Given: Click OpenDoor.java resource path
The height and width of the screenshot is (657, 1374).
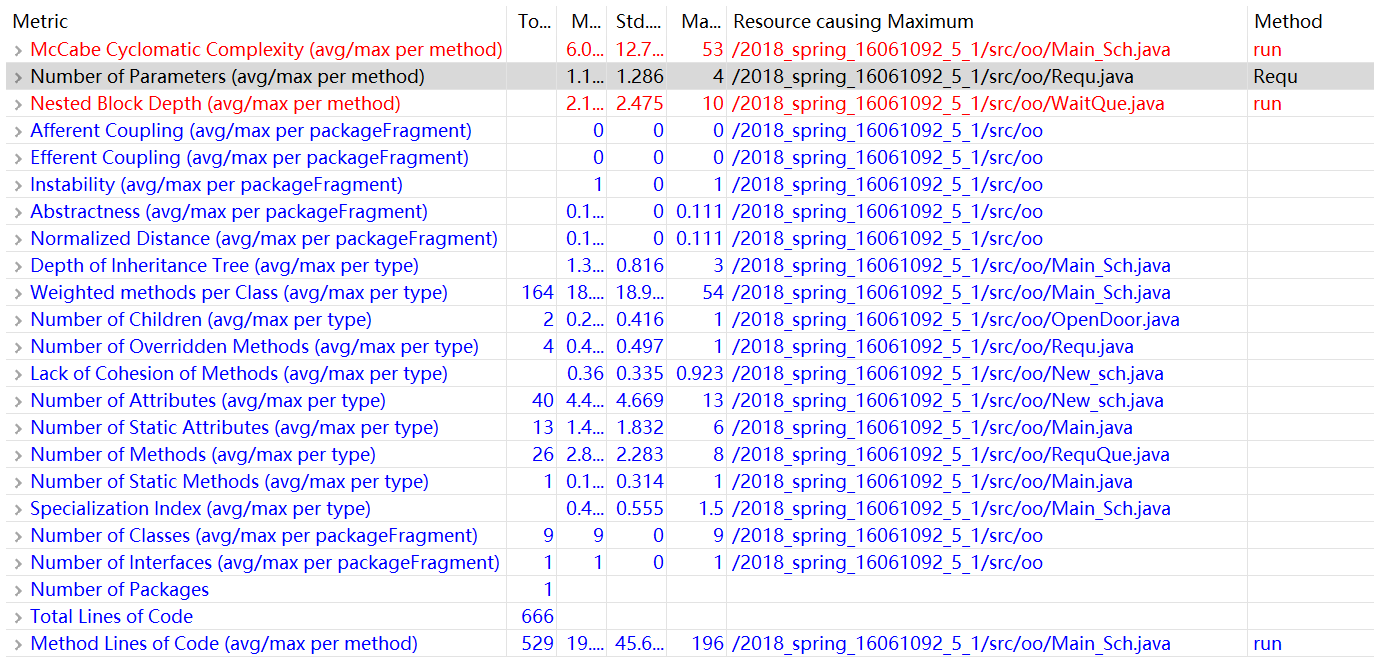Looking at the screenshot, I should pyautogui.click(x=956, y=320).
